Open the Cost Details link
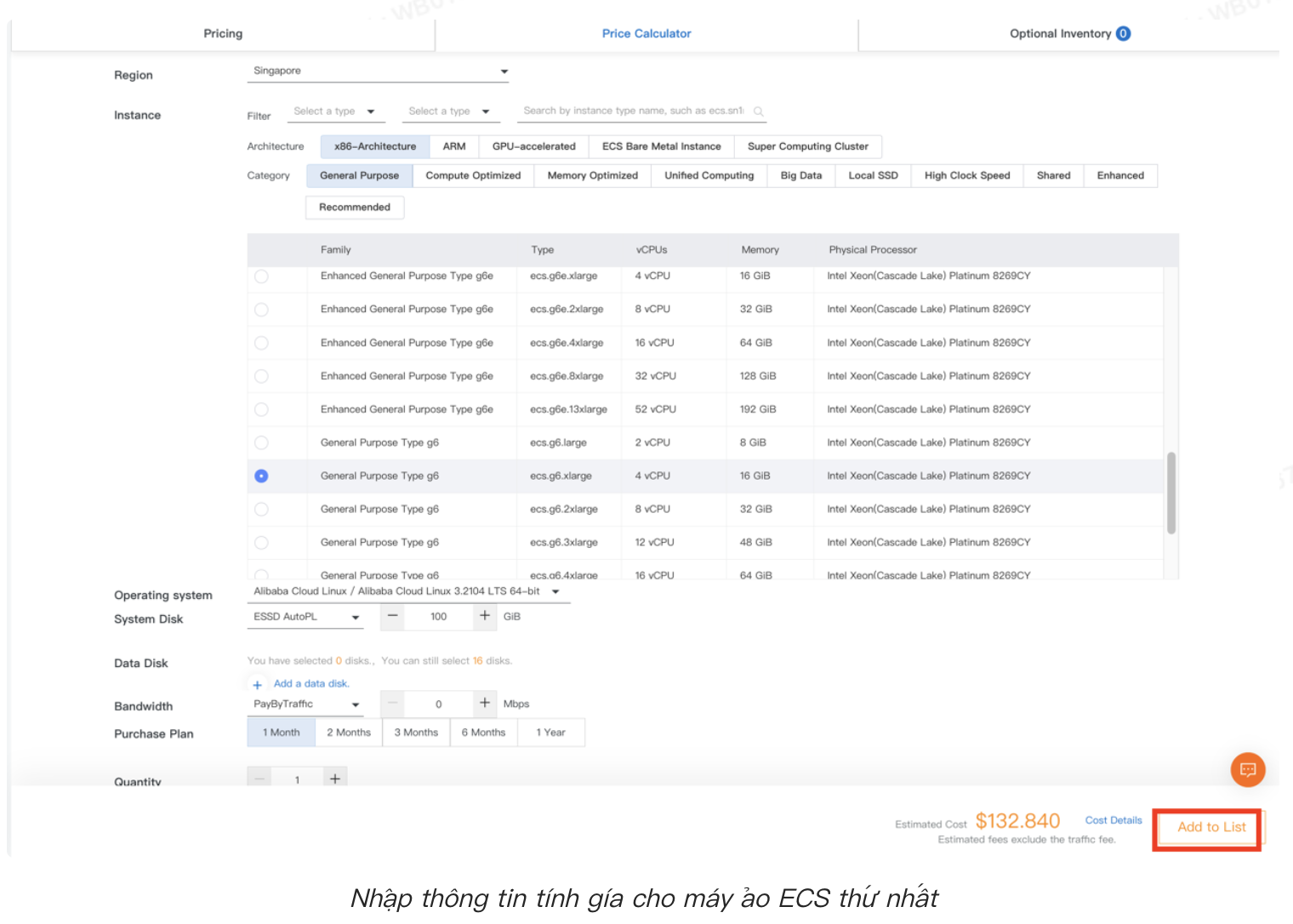Image resolution: width=1293 pixels, height=924 pixels. tap(1113, 820)
